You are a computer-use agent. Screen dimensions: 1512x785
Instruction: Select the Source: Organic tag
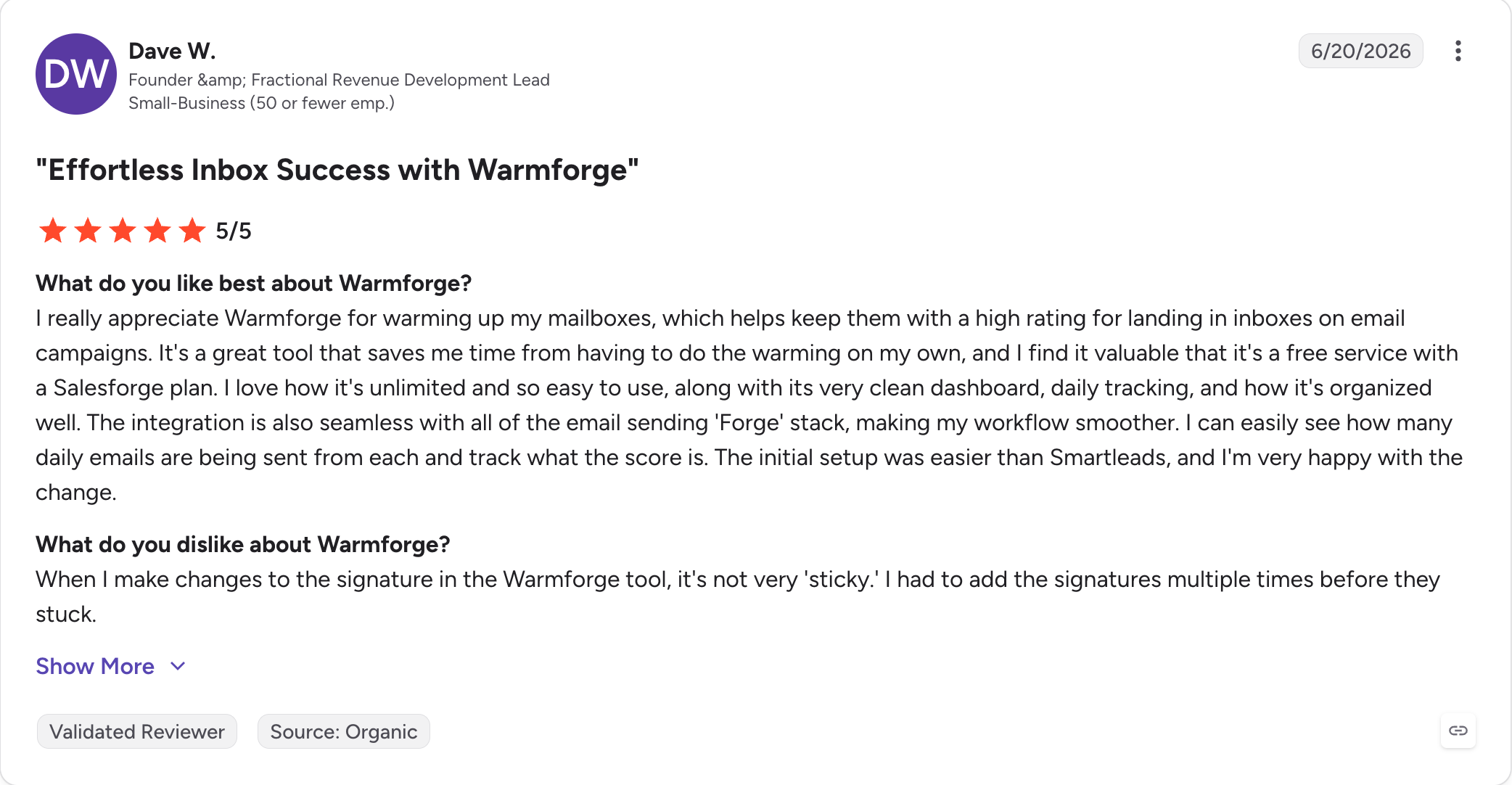click(344, 731)
